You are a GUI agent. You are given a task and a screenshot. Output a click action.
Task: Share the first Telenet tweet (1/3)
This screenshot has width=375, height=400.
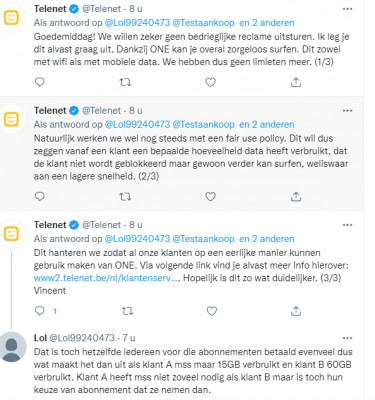296,82
